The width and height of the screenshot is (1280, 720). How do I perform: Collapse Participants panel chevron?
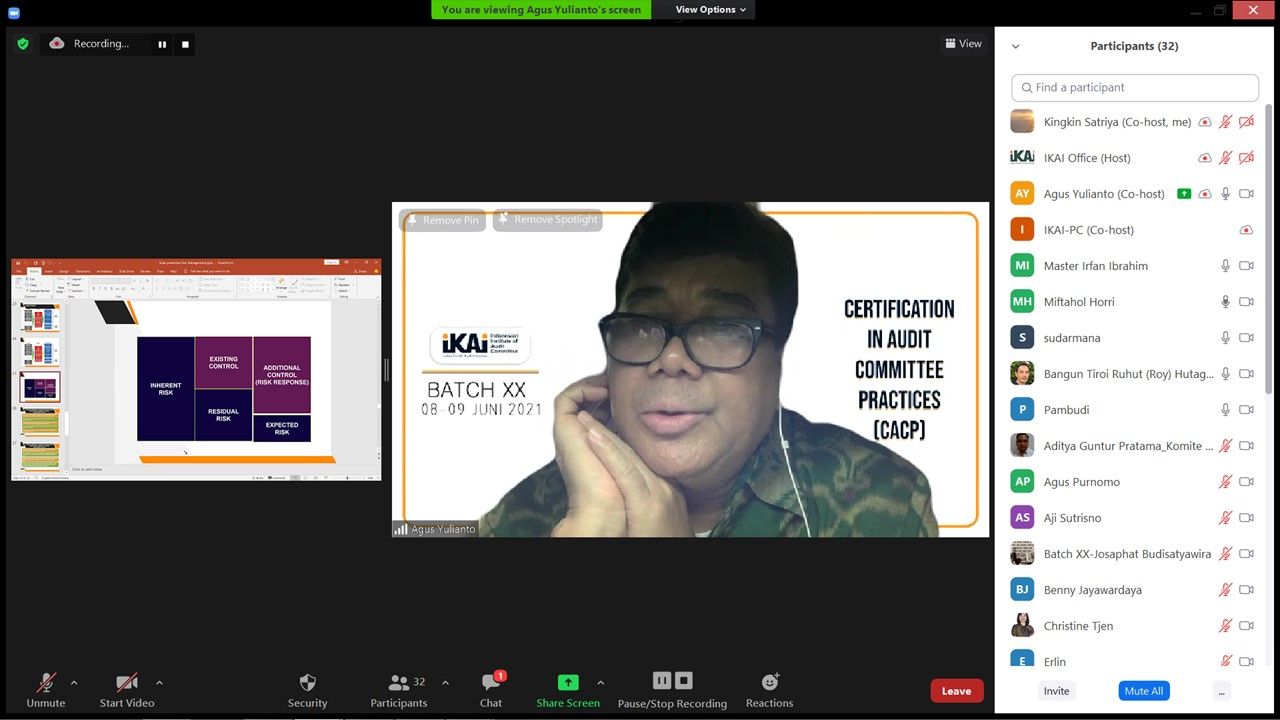click(x=1016, y=46)
